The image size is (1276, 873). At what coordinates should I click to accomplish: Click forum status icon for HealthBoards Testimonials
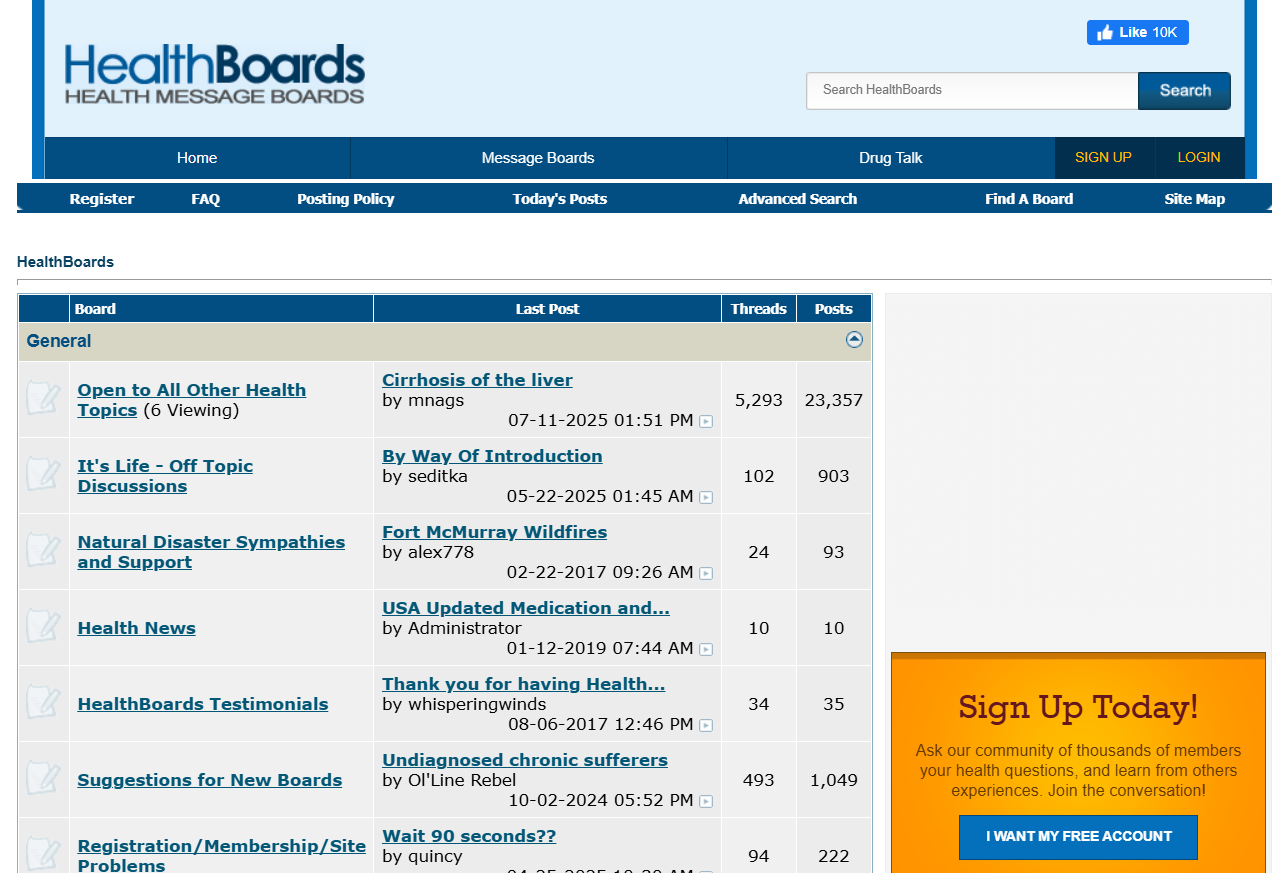43,703
